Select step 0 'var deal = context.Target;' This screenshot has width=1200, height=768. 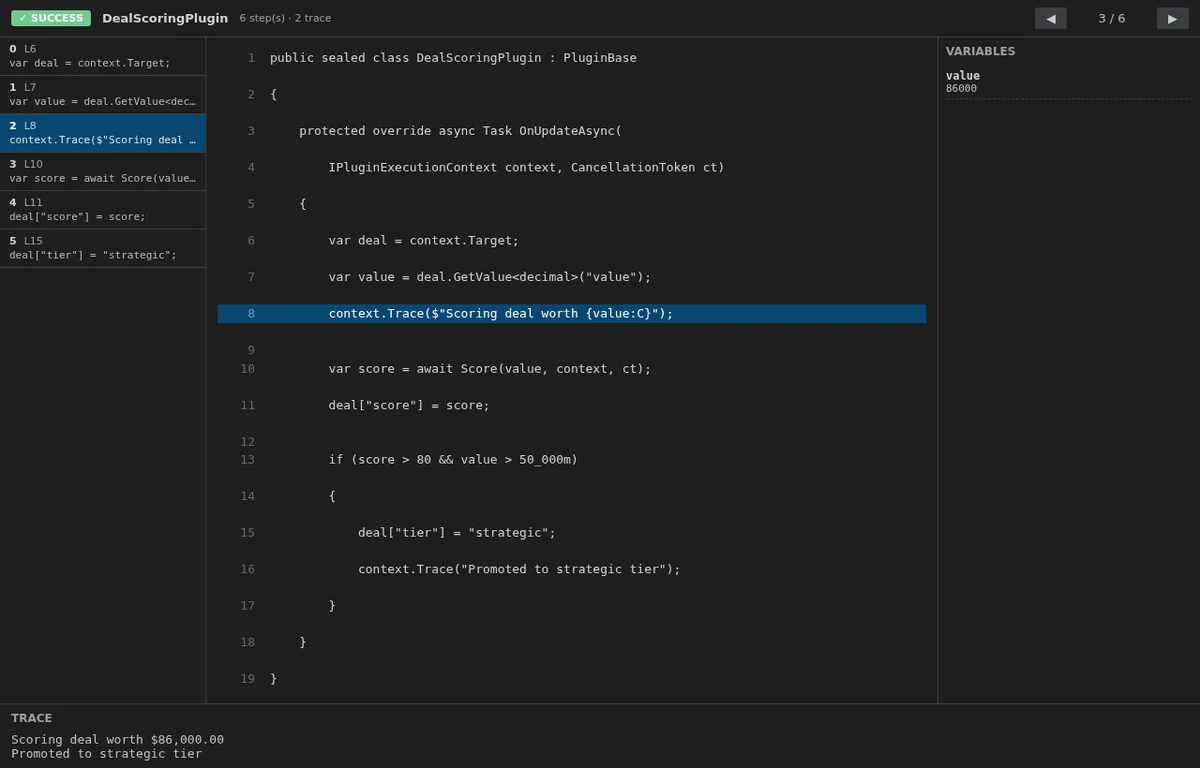103,56
